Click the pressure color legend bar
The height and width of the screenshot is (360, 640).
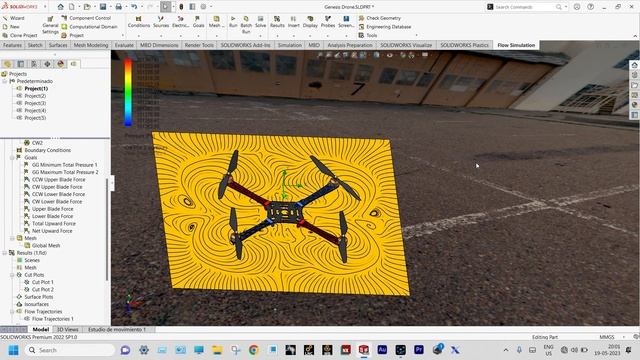pyautogui.click(x=128, y=92)
